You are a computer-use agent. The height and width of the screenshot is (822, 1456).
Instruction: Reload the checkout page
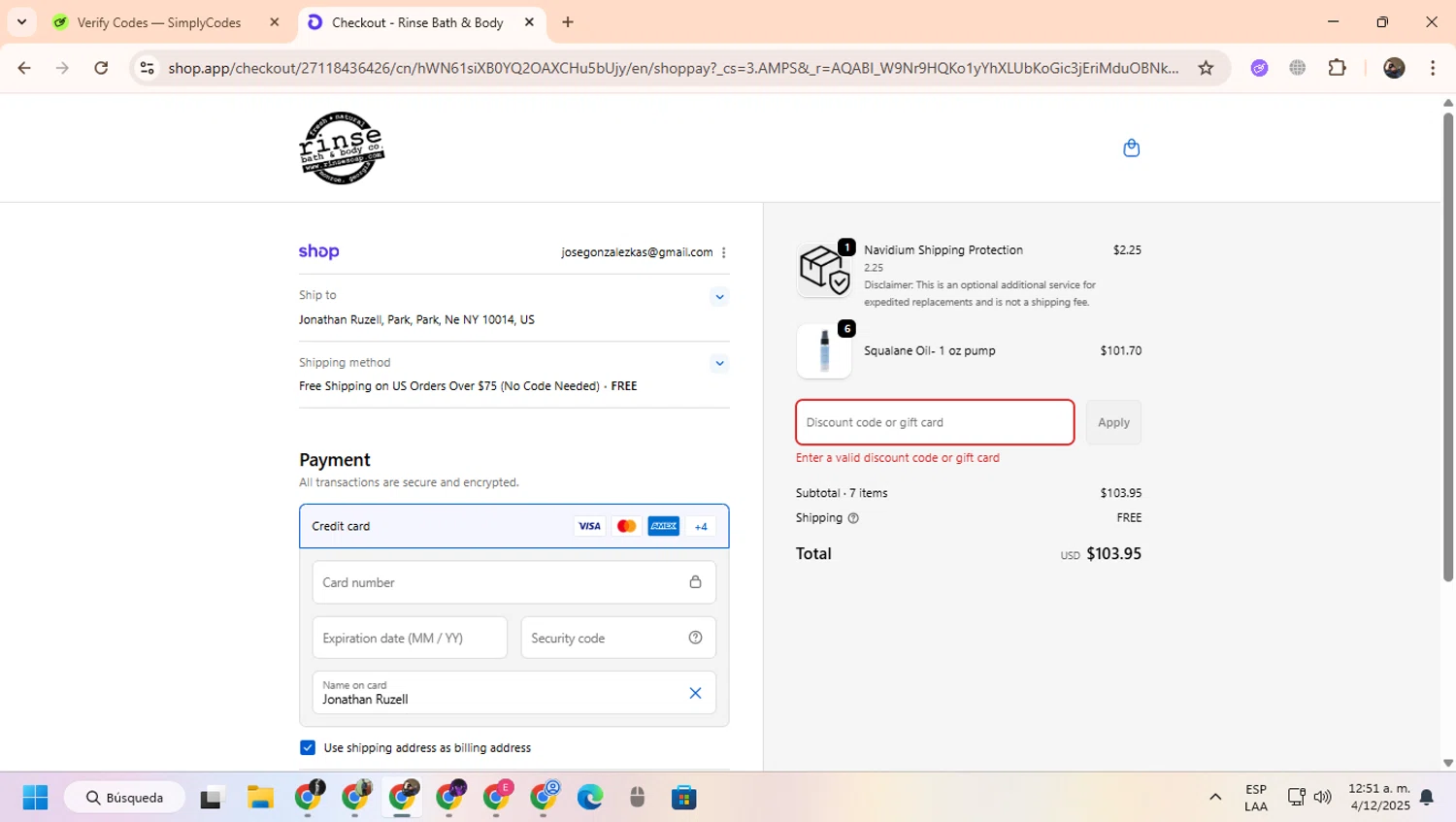click(101, 68)
